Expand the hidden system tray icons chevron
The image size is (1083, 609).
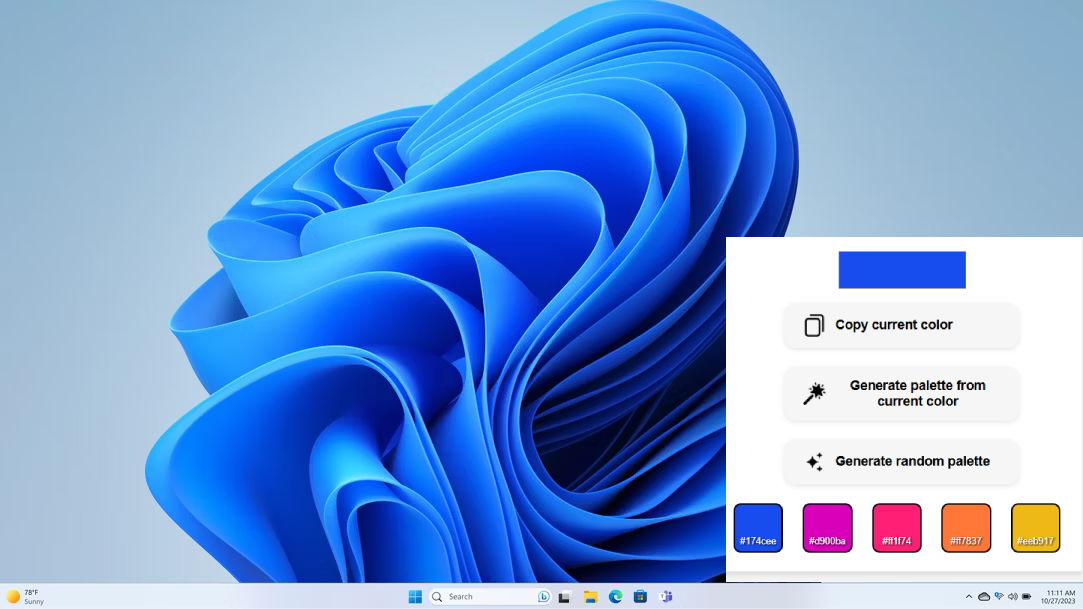(x=969, y=597)
